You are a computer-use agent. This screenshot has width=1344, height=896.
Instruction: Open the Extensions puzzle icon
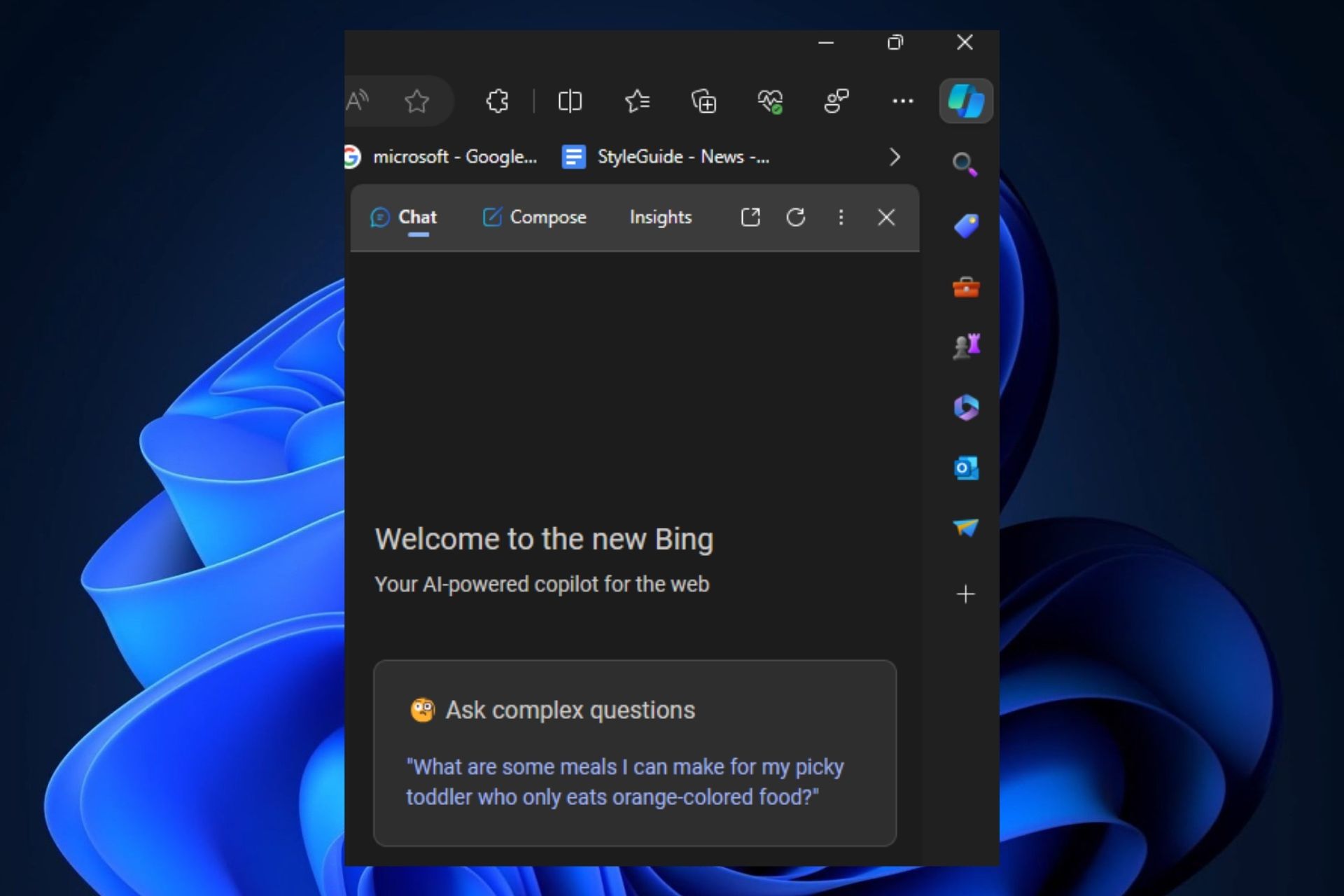(x=497, y=101)
